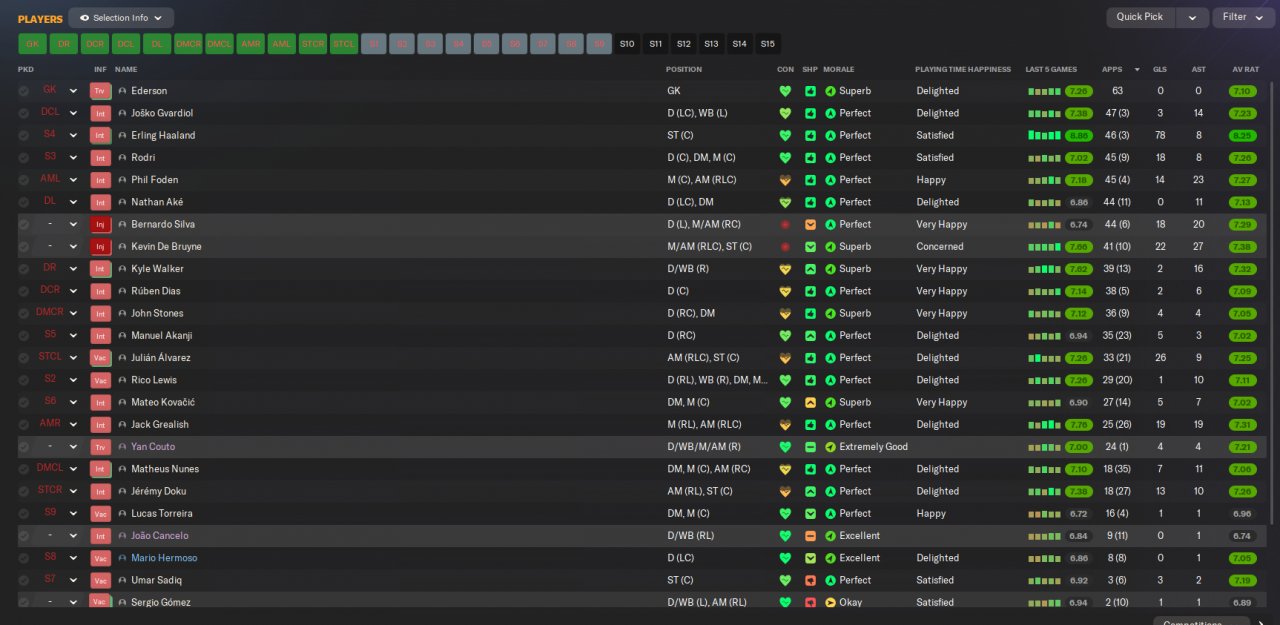1280x625 pixels.
Task: Toggle the picked checkmark for Umar Sadiq
Action: (x=24, y=580)
